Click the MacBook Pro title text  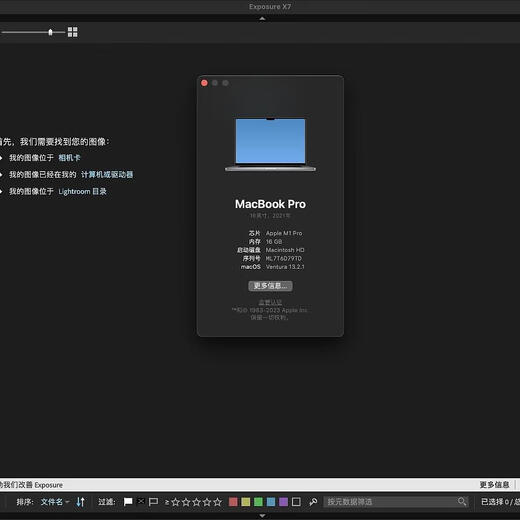tap(270, 204)
